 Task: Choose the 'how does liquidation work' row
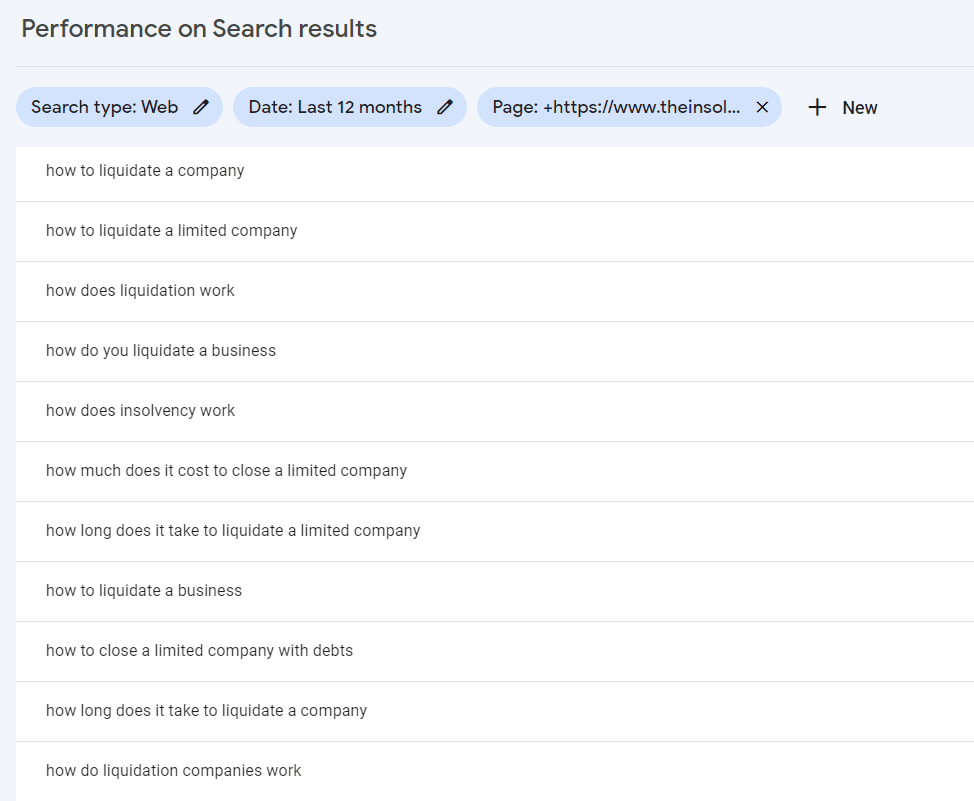pos(140,291)
